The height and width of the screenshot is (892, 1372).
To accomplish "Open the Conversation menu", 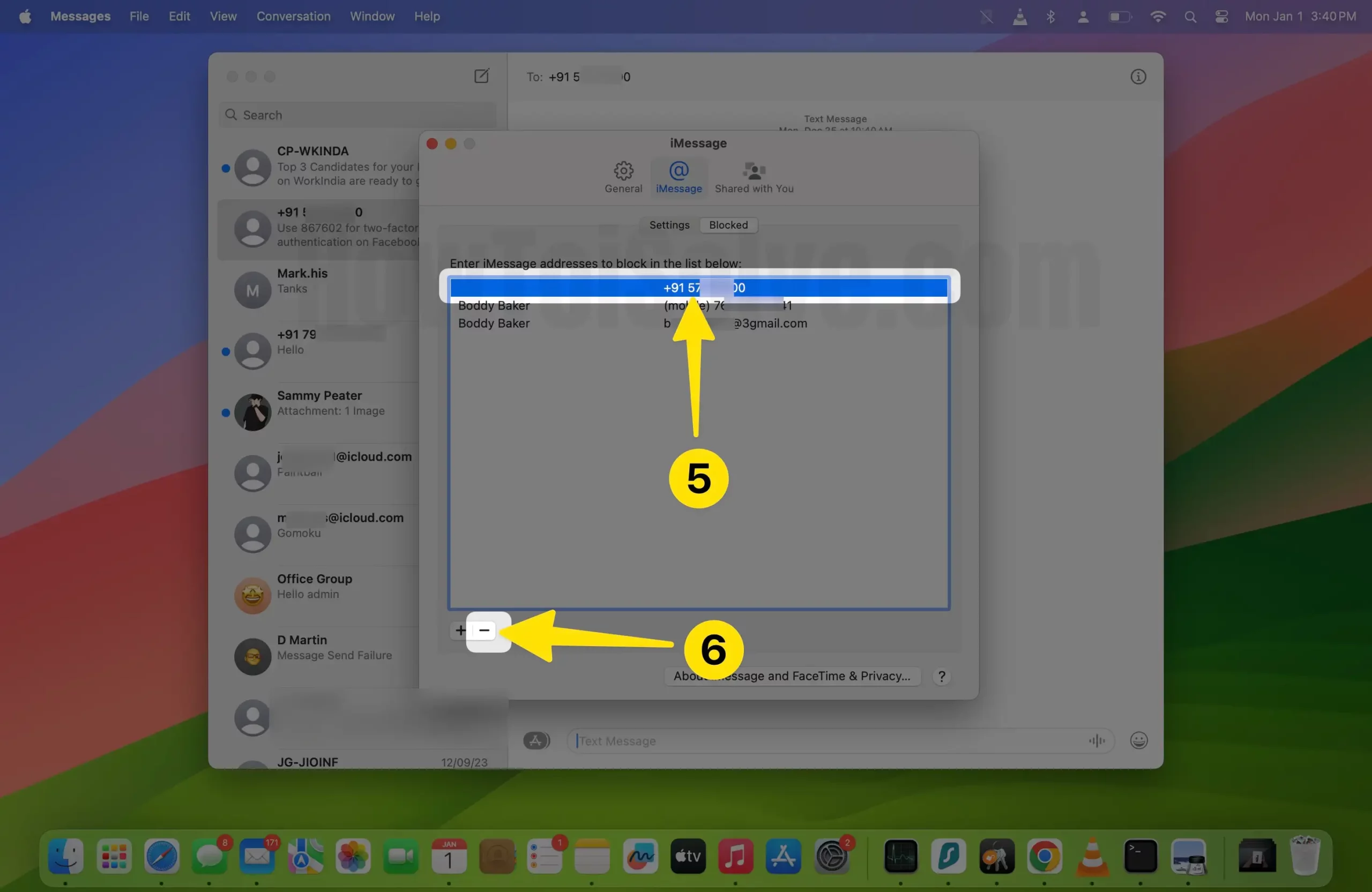I will [x=293, y=16].
